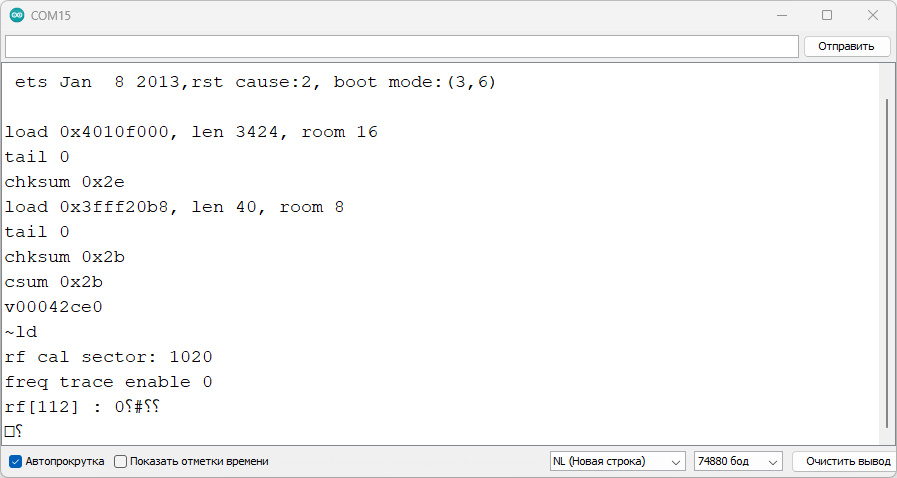Viewport: 897px width, 478px height.
Task: Click the vertical scrollbar of output area
Action: point(885,260)
